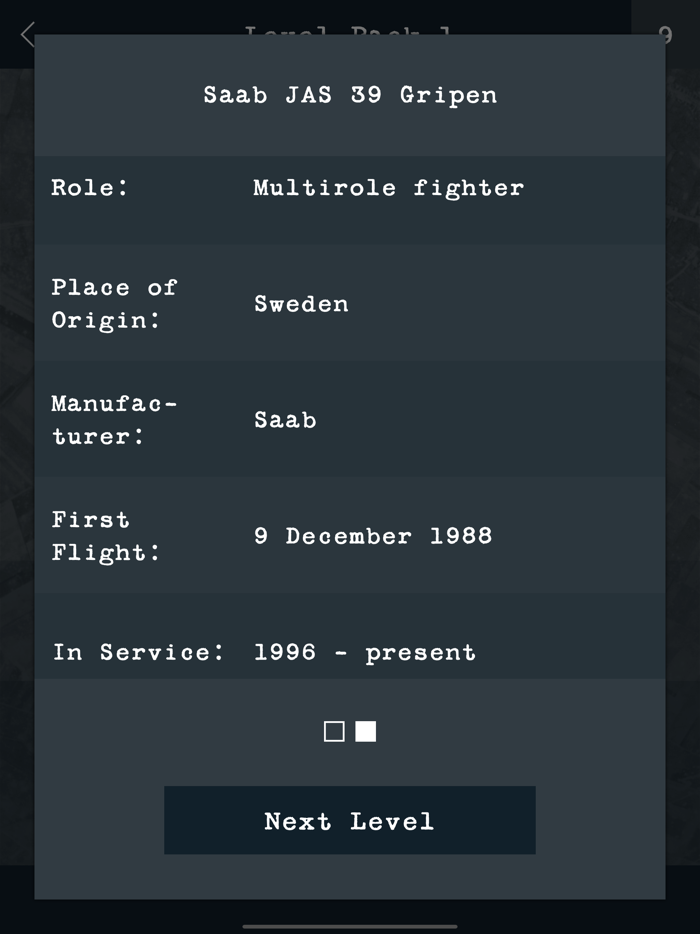The image size is (700, 934).
Task: Open the Saab JAS 39 Gripen title header
Action: coord(350,95)
